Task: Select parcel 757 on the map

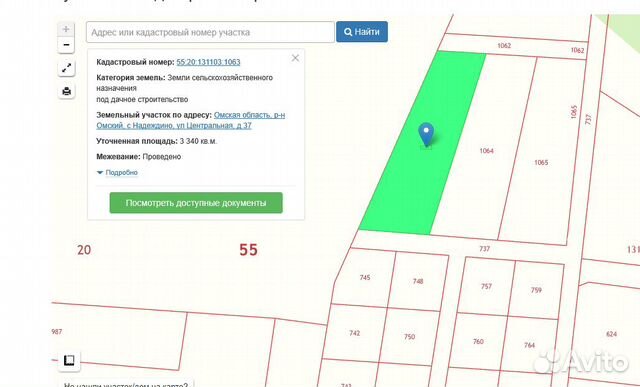Action: click(x=486, y=287)
